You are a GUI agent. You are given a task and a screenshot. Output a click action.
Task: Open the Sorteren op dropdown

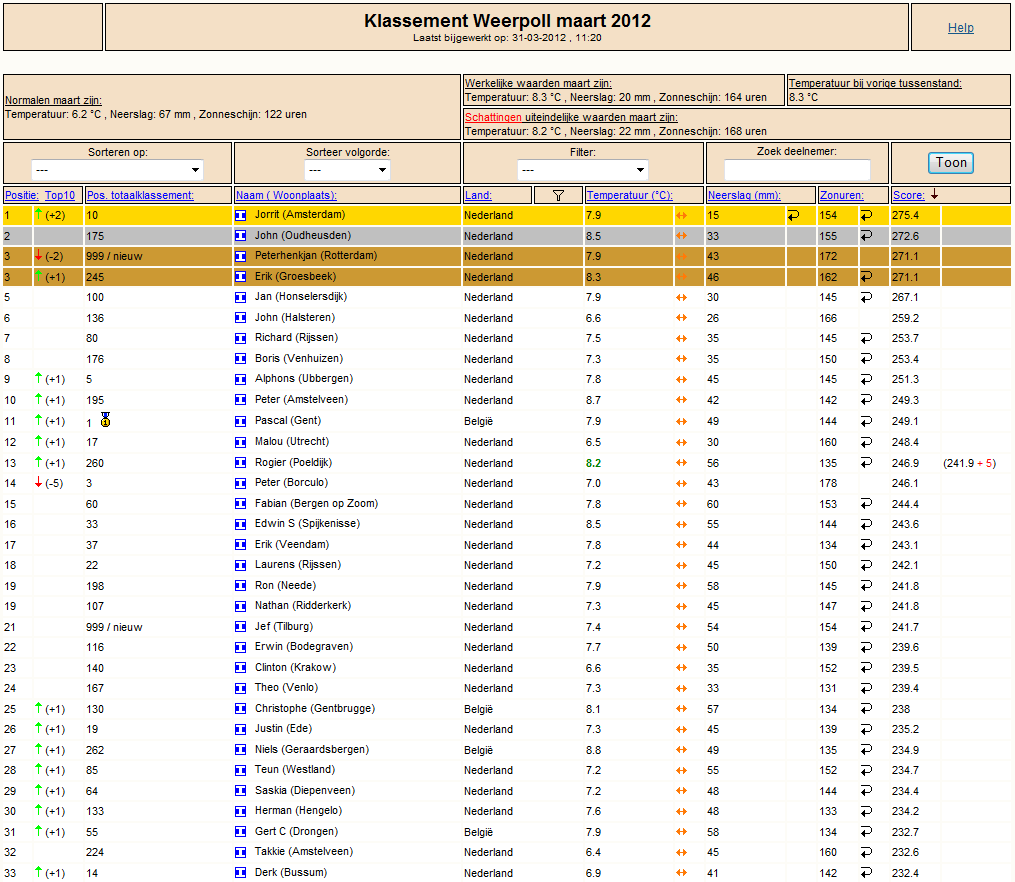117,170
